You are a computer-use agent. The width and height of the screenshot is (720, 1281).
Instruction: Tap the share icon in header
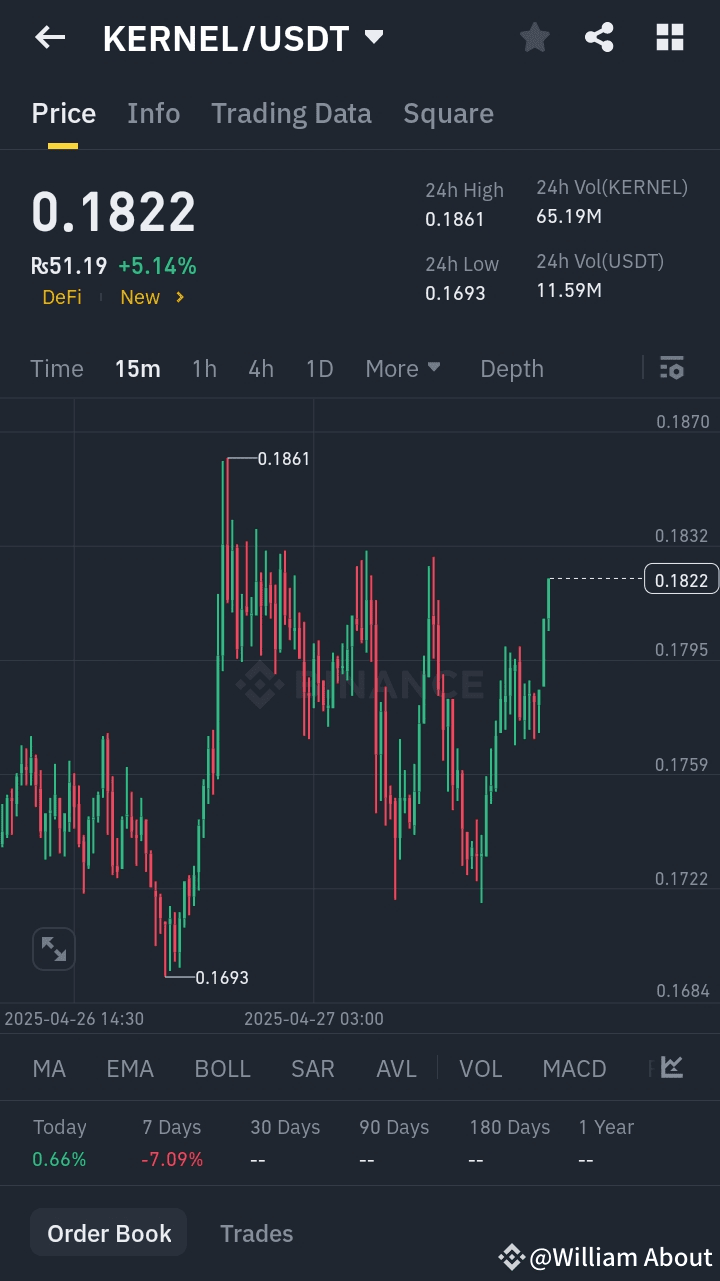click(599, 38)
